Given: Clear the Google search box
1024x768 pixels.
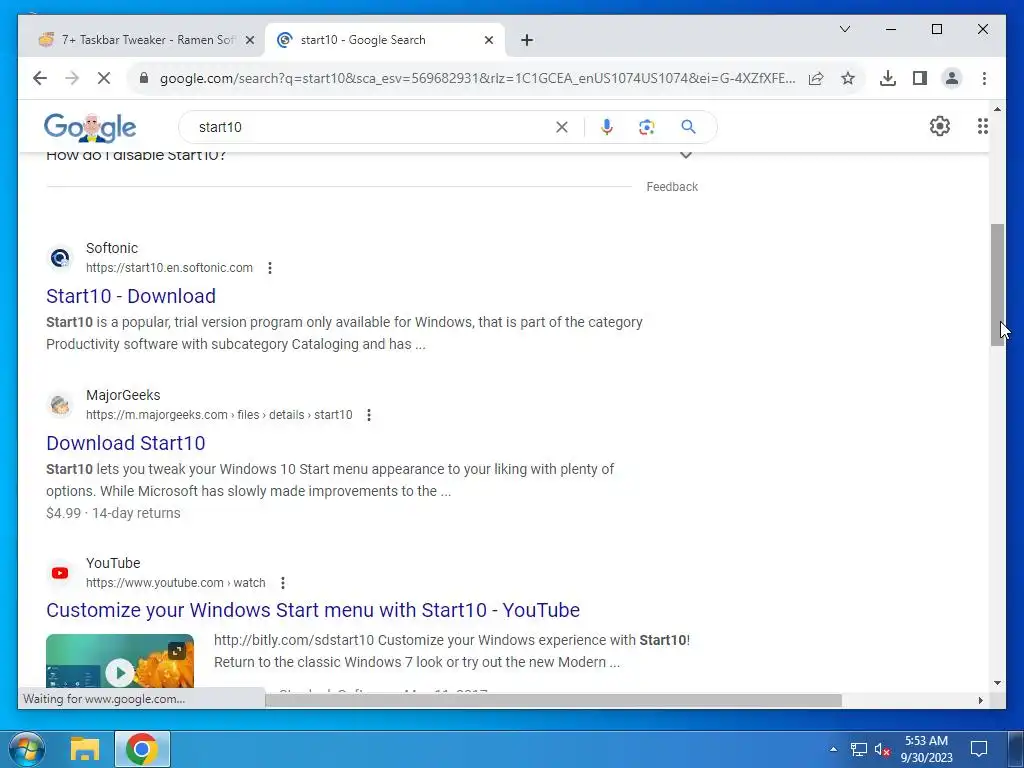Looking at the screenshot, I should pos(562,127).
